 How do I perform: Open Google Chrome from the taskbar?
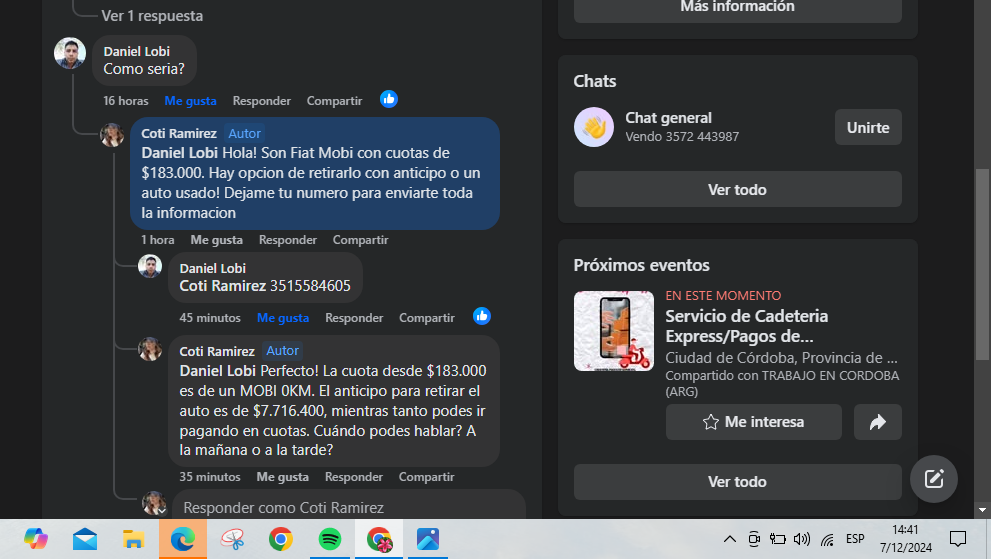click(x=281, y=539)
